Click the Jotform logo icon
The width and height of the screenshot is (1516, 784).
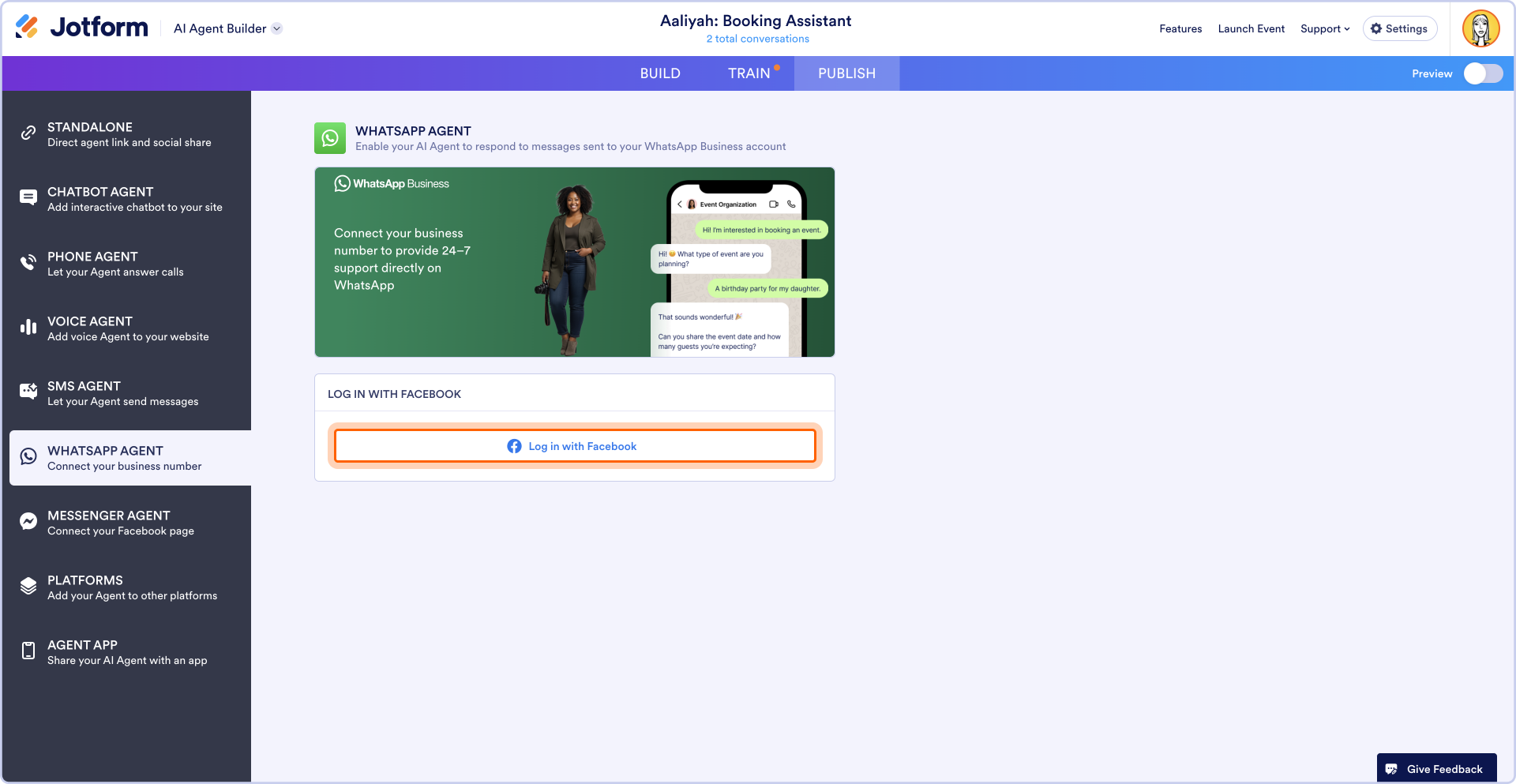27,27
